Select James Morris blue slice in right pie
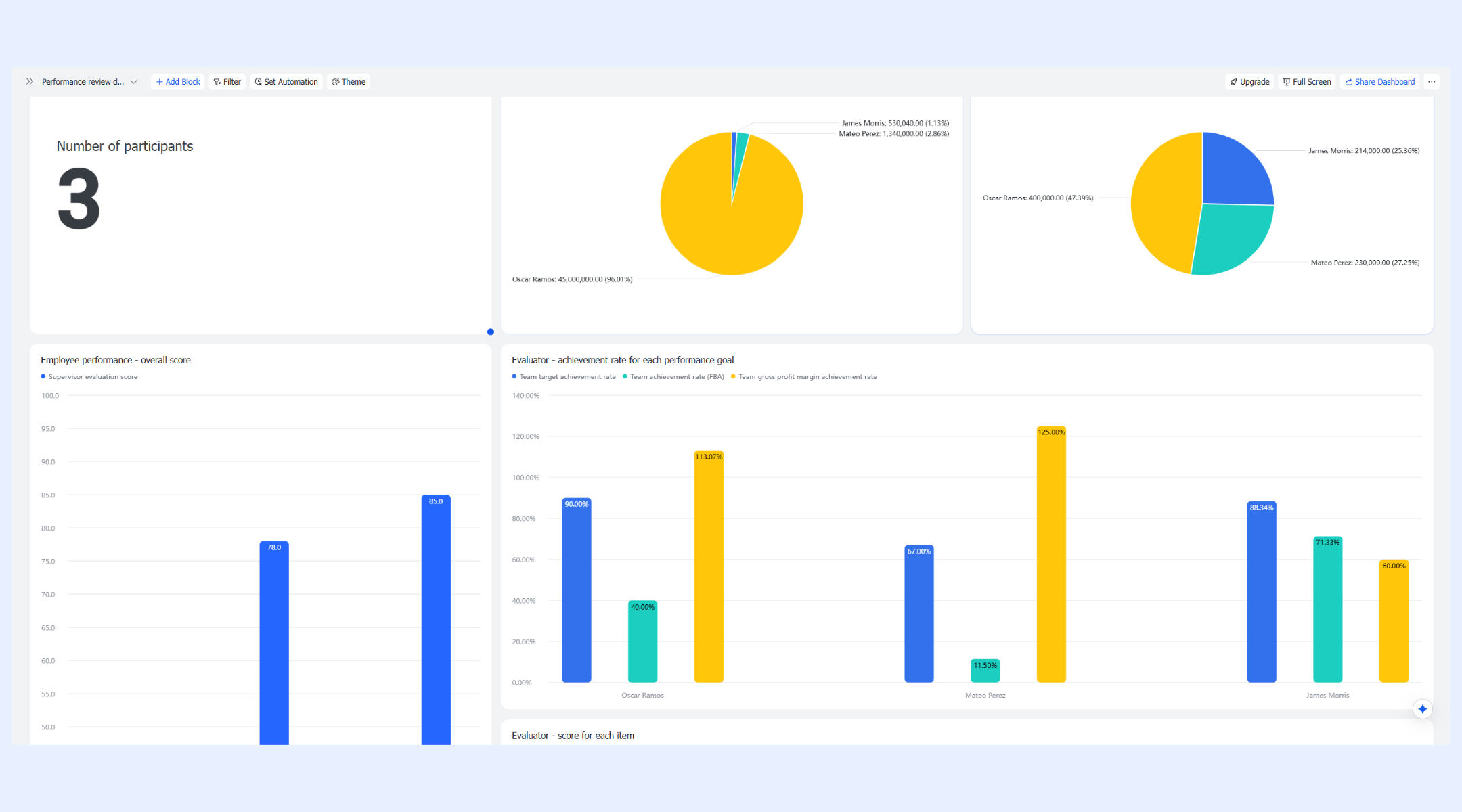Image resolution: width=1462 pixels, height=812 pixels. pyautogui.click(x=1232, y=173)
